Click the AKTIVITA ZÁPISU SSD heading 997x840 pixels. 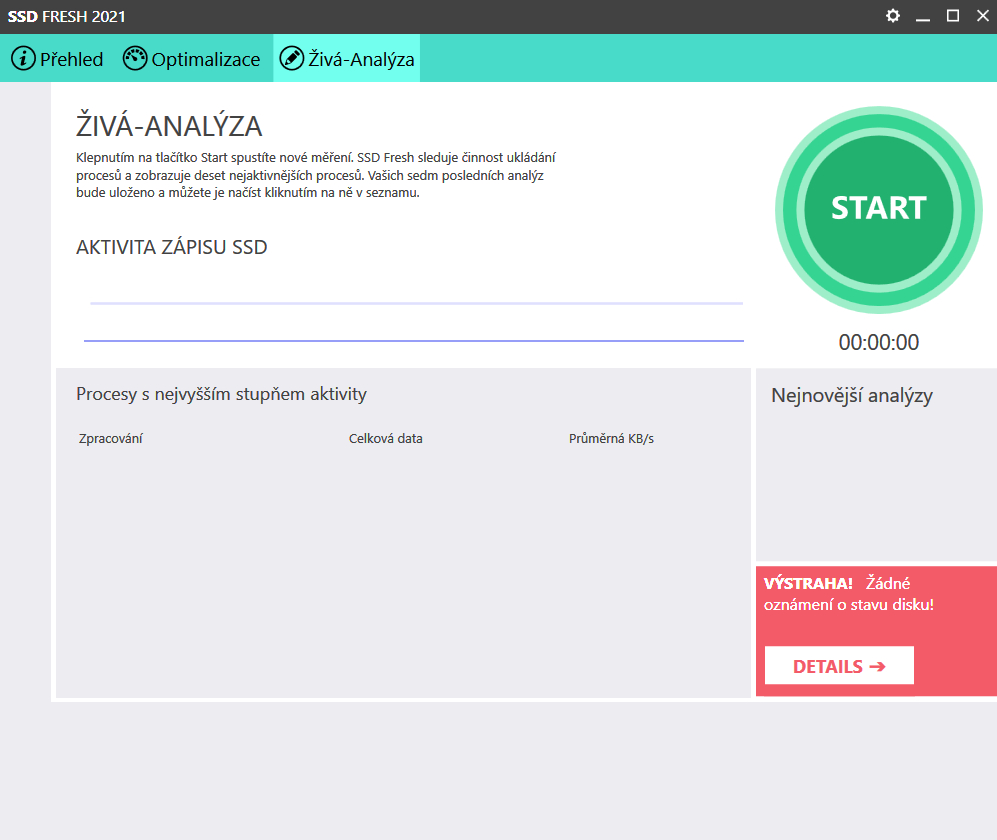(x=172, y=247)
